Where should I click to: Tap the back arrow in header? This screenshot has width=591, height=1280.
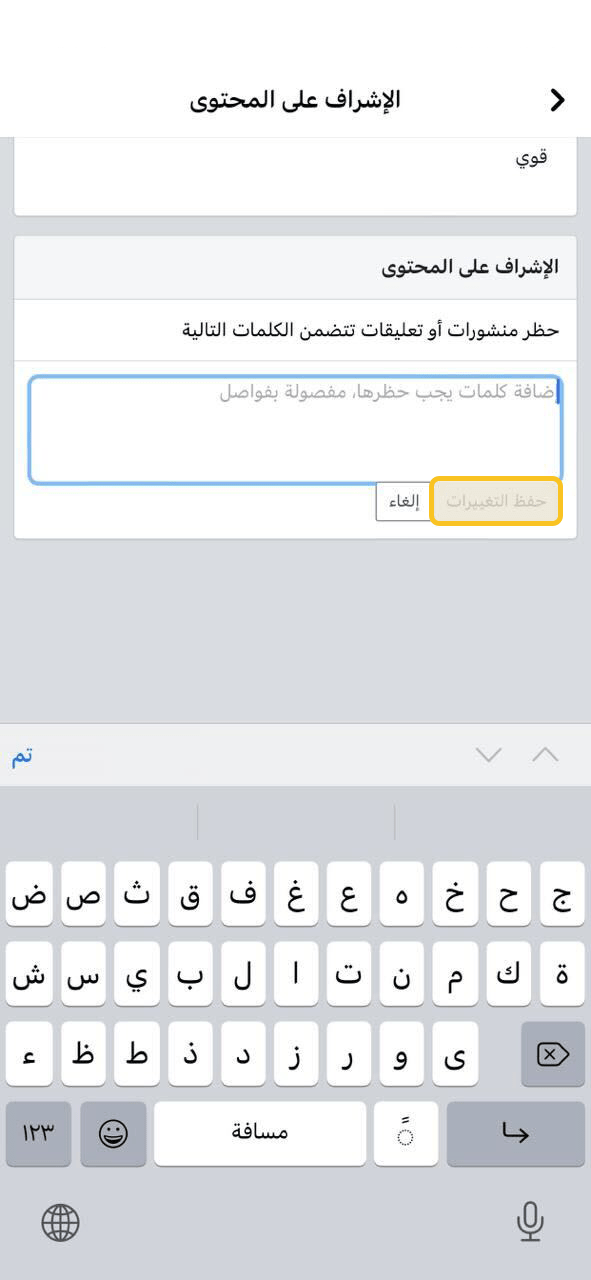coord(557,100)
